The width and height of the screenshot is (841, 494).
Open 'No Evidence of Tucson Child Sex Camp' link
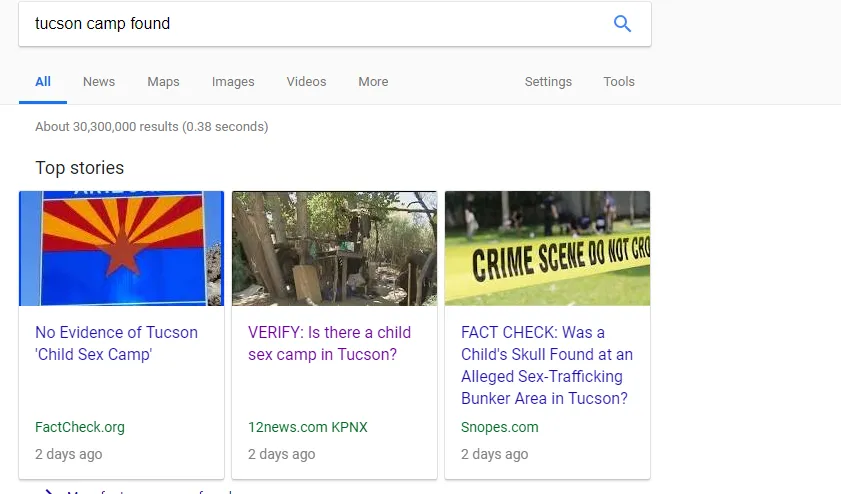coord(116,343)
